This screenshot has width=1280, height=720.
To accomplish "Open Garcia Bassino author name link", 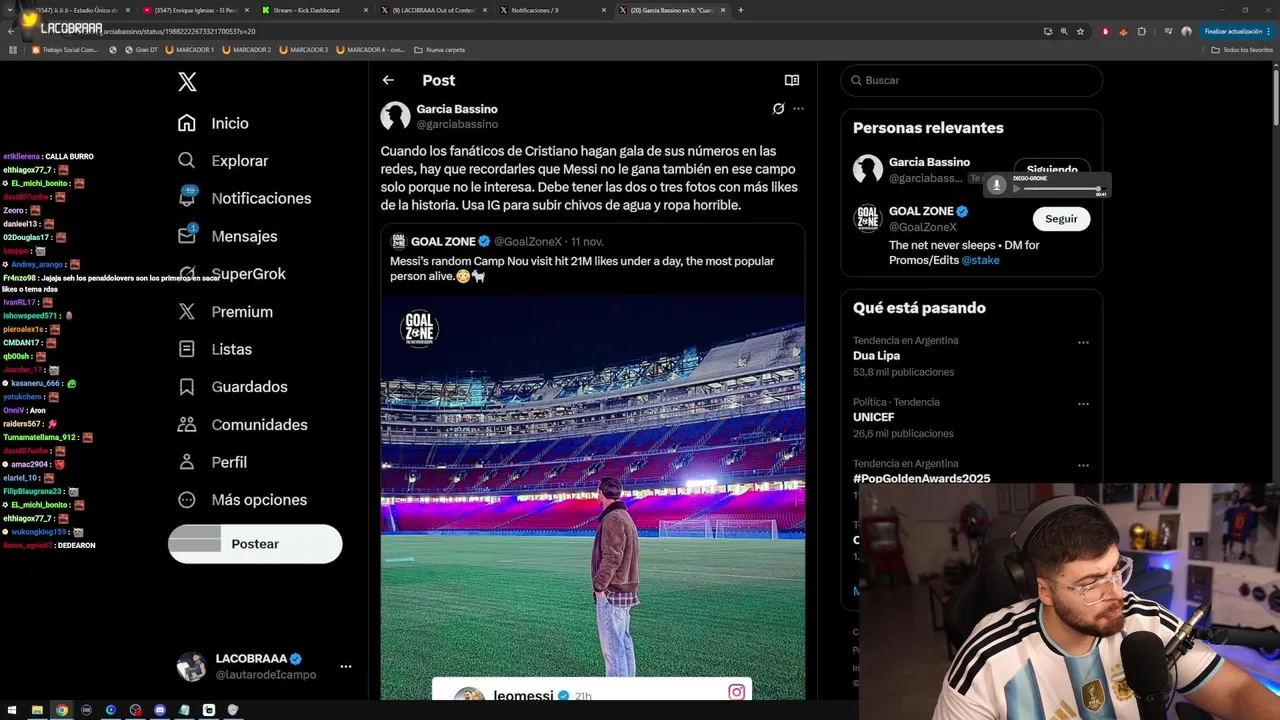I will (x=457, y=109).
